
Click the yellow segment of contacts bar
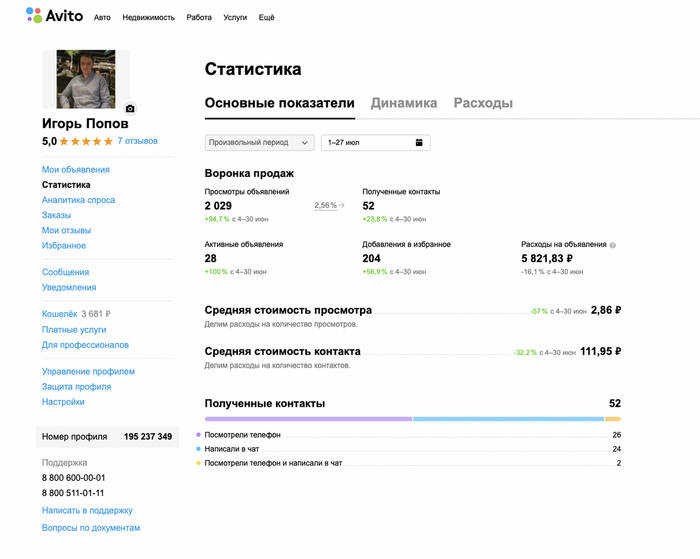pyautogui.click(x=613, y=419)
